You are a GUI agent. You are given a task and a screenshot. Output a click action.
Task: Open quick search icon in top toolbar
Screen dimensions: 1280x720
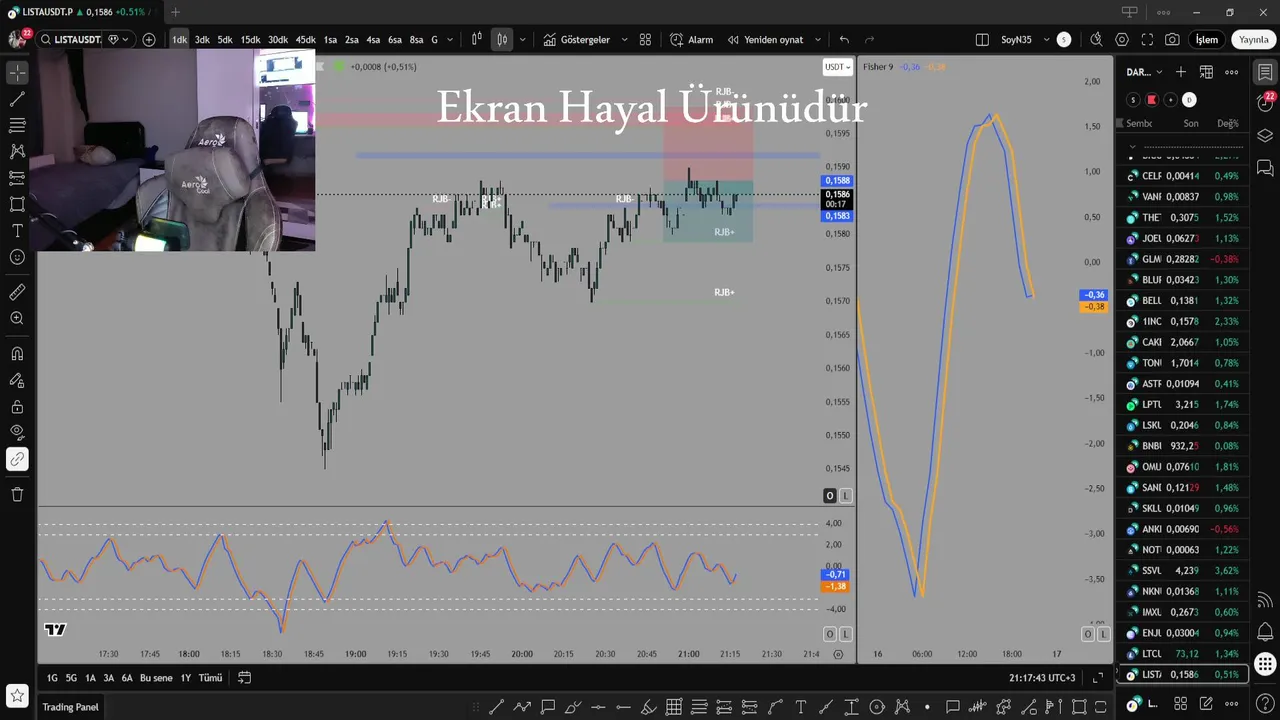1096,40
